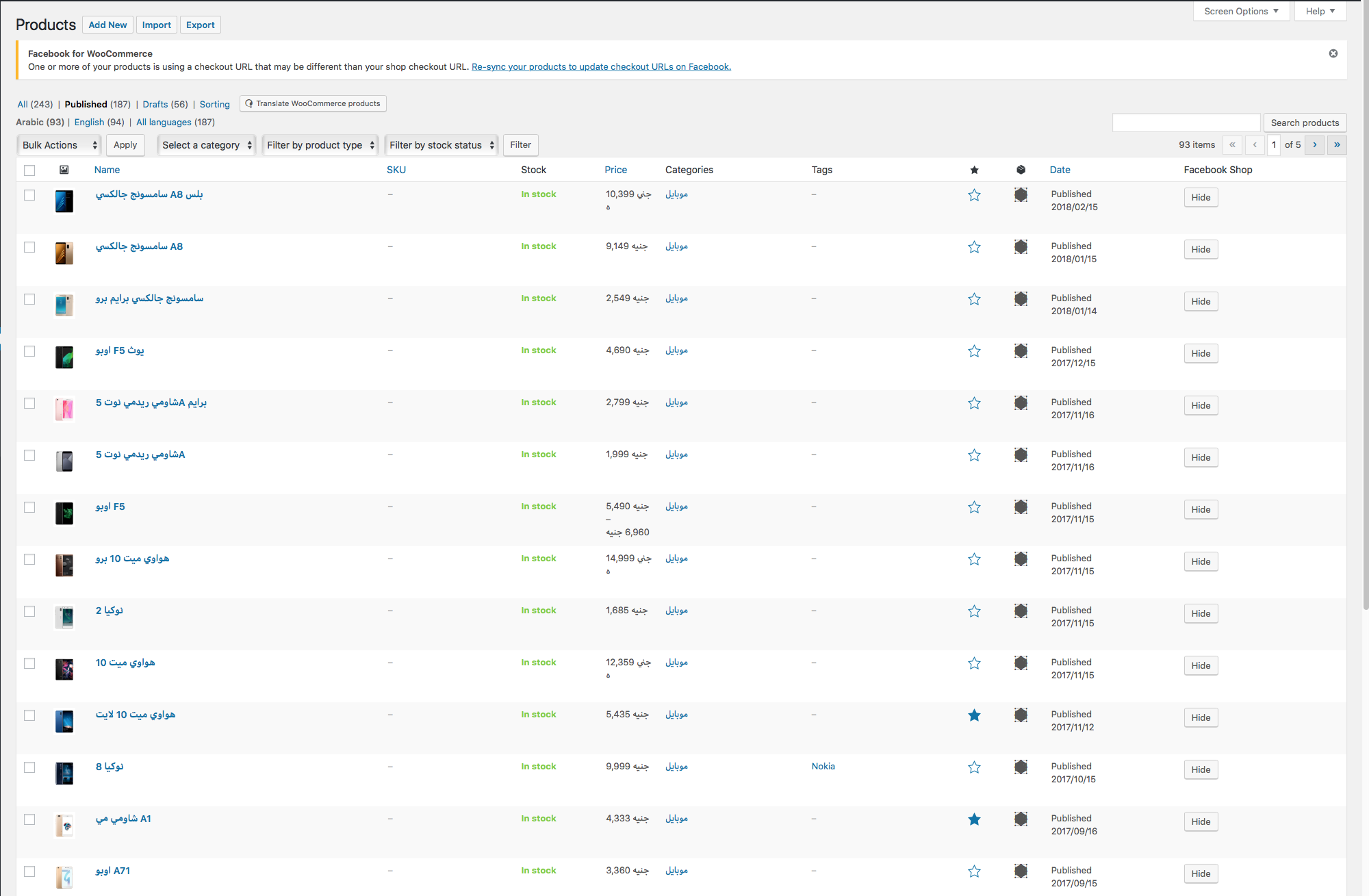This screenshot has width=1369, height=896.
Task: Open the Select a category dropdown
Action: (207, 145)
